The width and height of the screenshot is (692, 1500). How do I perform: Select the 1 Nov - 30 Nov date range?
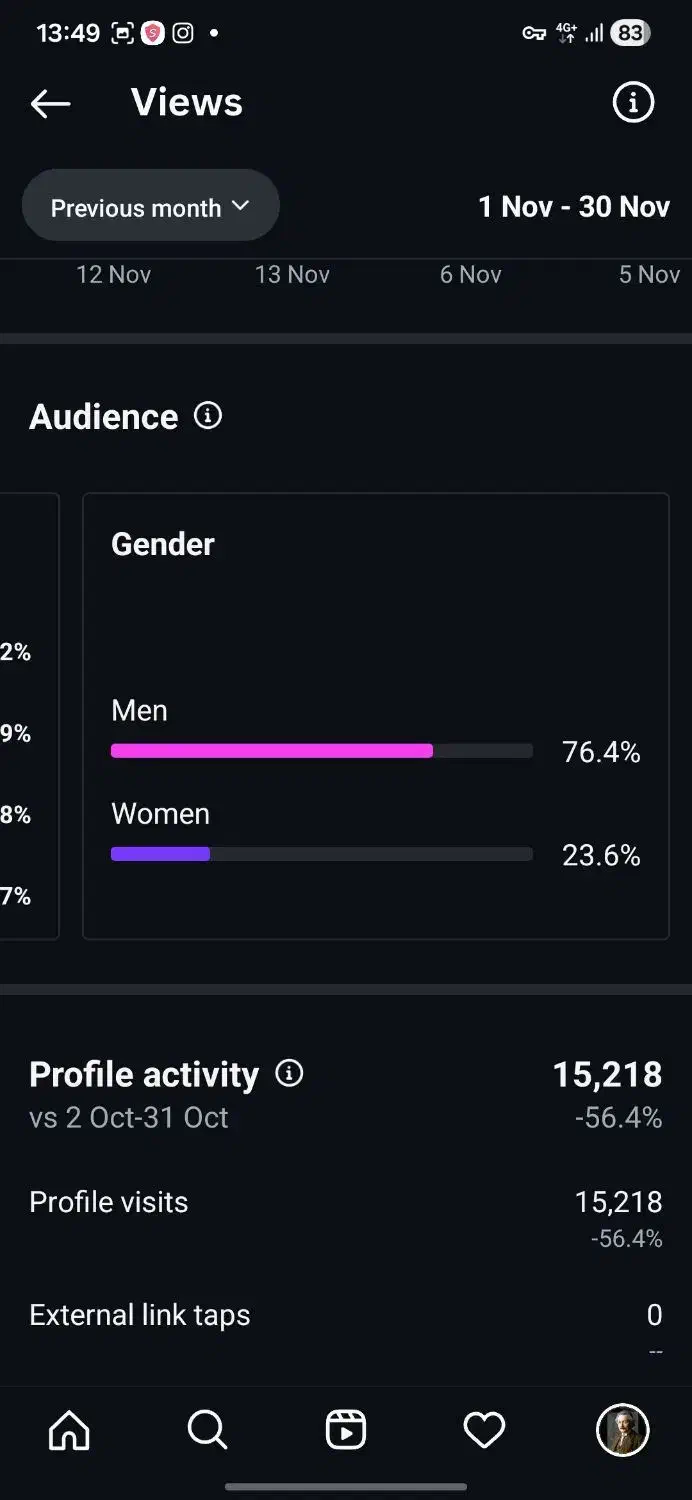[573, 207]
